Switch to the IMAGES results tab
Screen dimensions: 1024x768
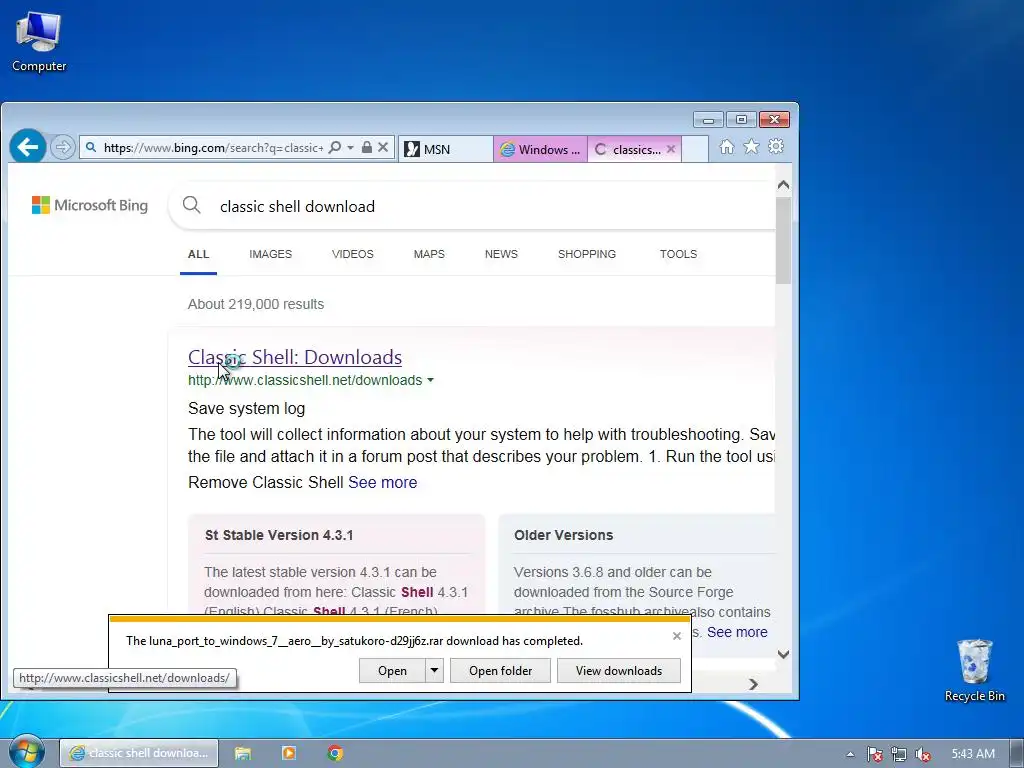coord(270,255)
